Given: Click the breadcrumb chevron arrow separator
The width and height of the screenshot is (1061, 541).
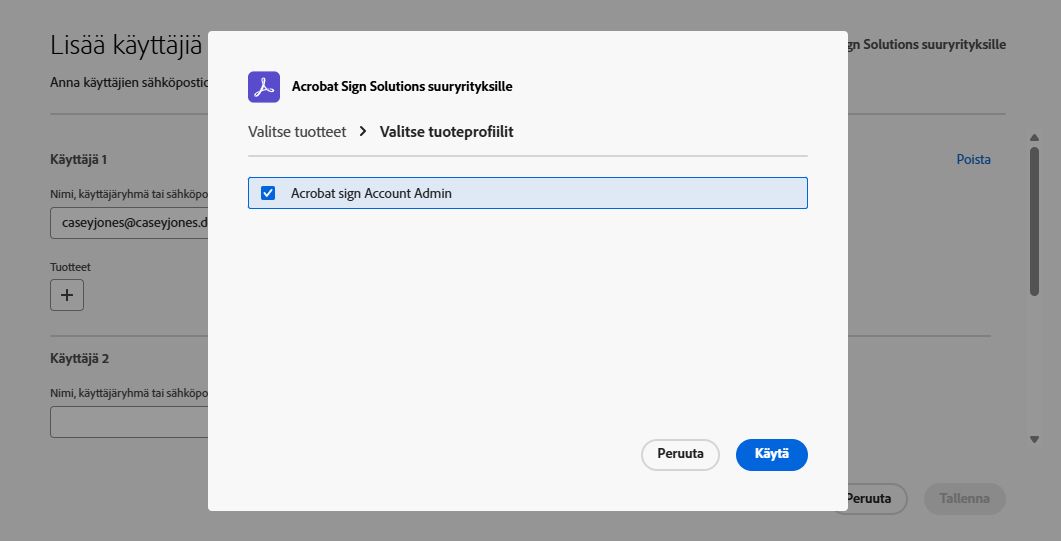Looking at the screenshot, I should click(x=363, y=131).
